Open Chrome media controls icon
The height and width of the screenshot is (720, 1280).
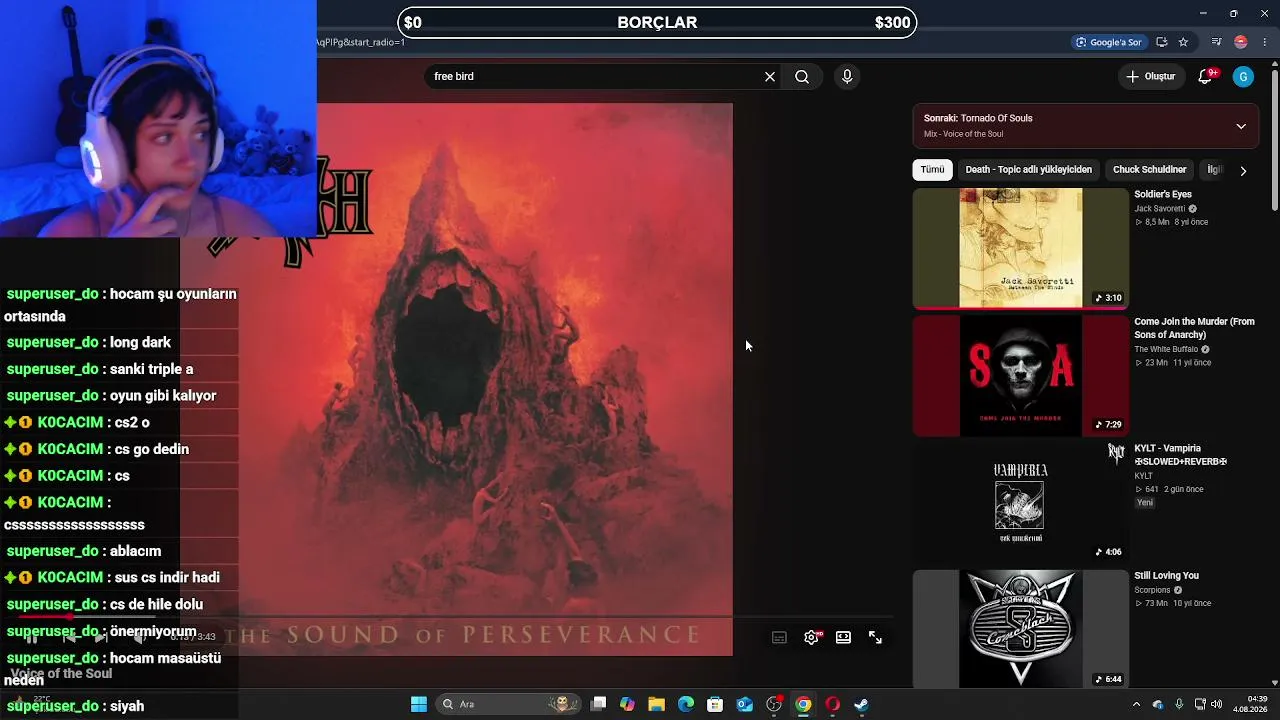[1216, 42]
